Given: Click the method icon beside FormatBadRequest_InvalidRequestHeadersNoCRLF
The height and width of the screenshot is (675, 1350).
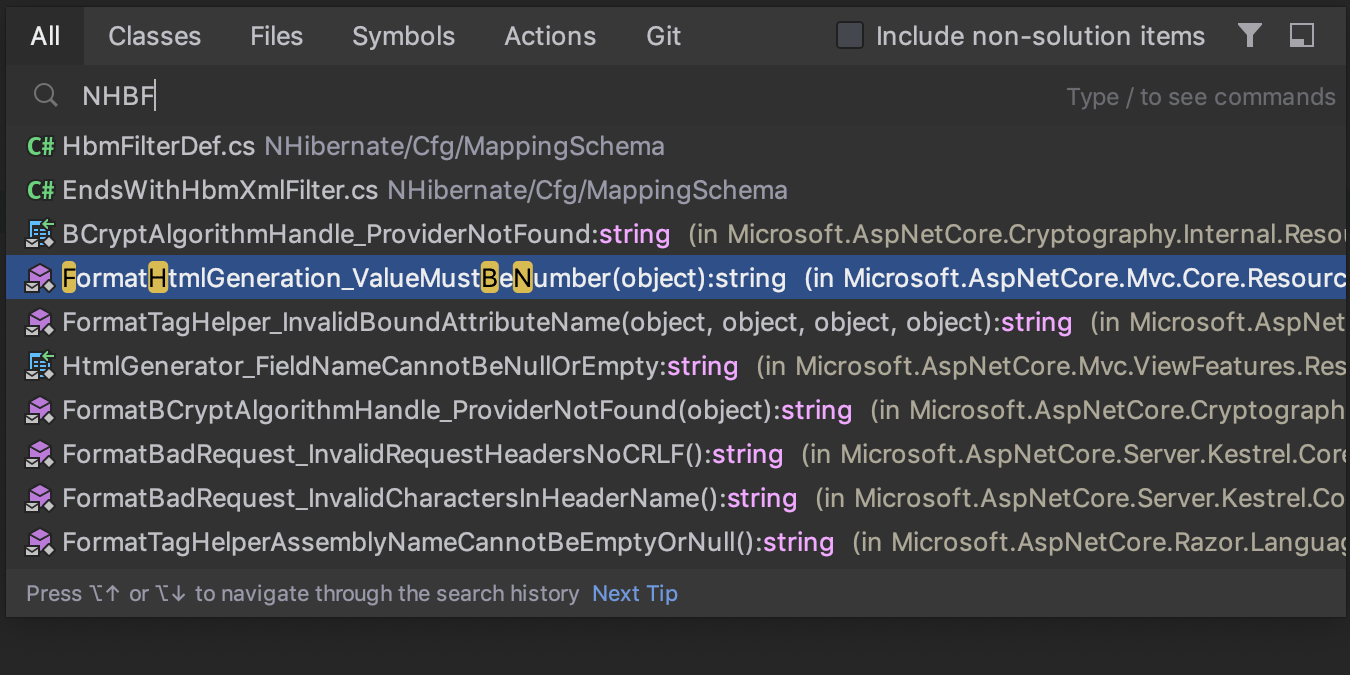Looking at the screenshot, I should (40, 454).
